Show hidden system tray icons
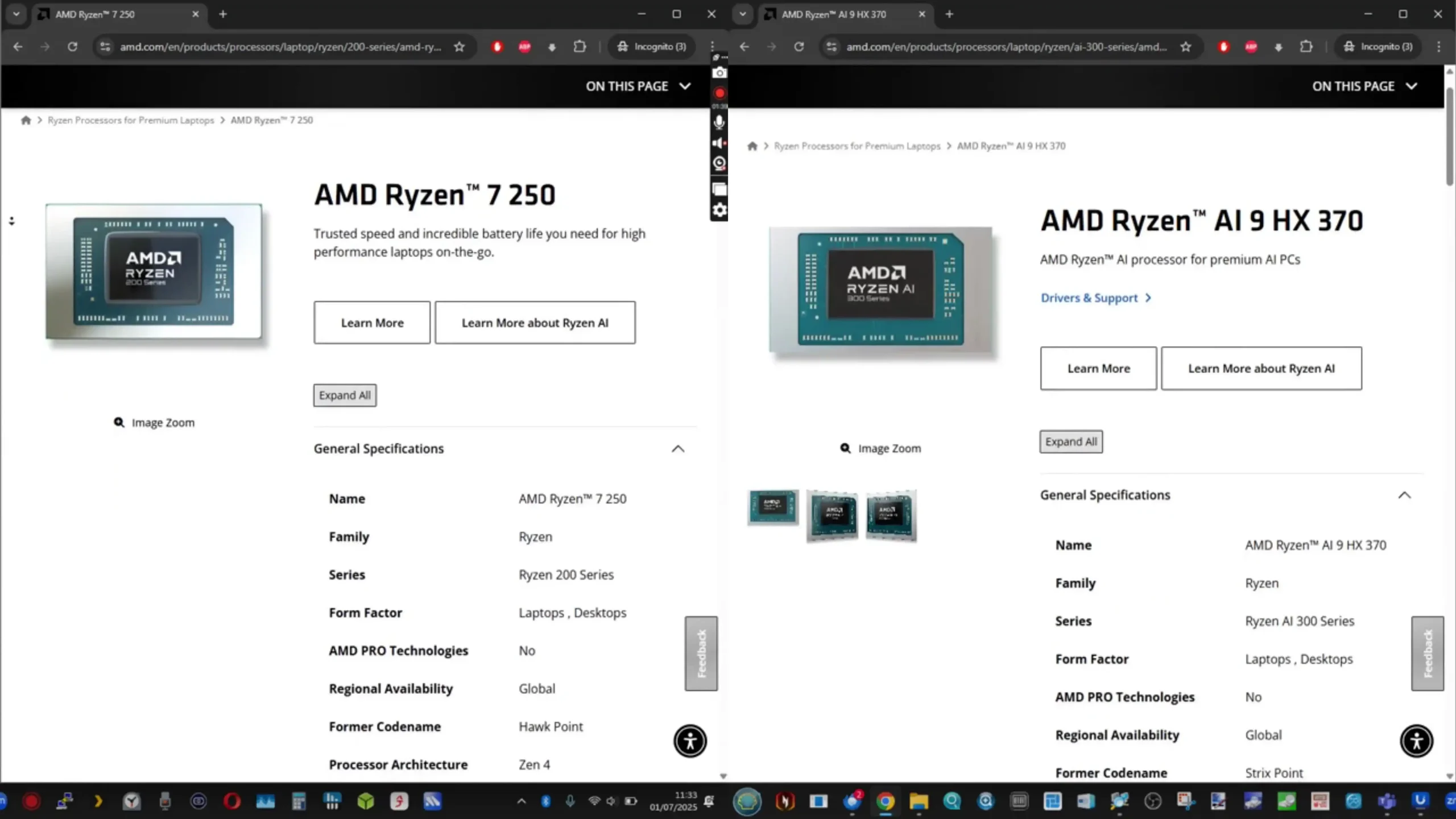 [521, 801]
